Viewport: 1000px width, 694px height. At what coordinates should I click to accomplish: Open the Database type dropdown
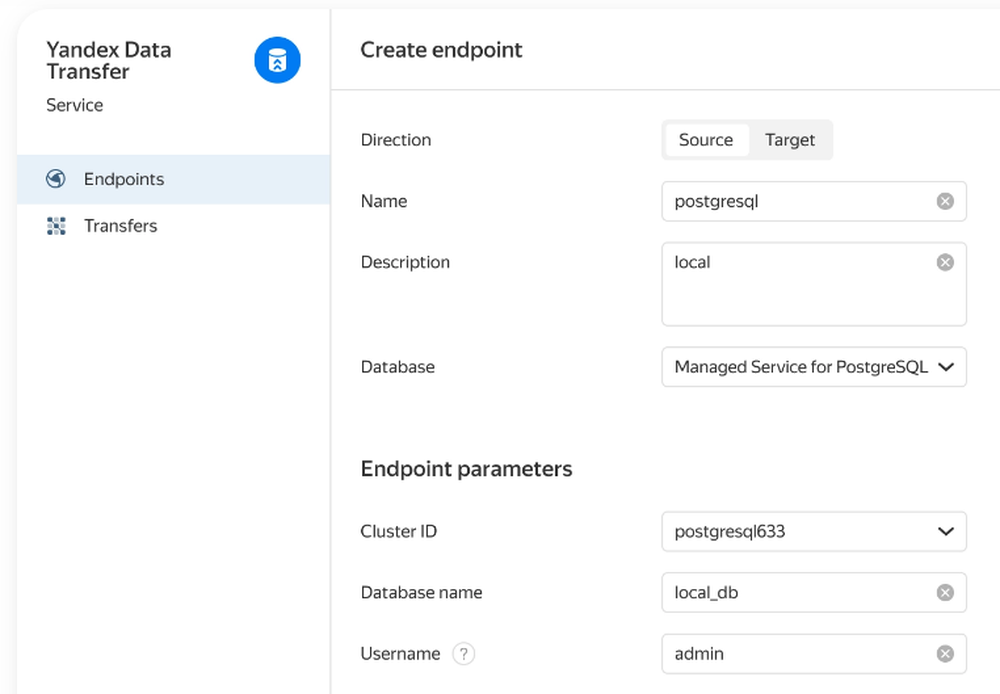coord(814,367)
